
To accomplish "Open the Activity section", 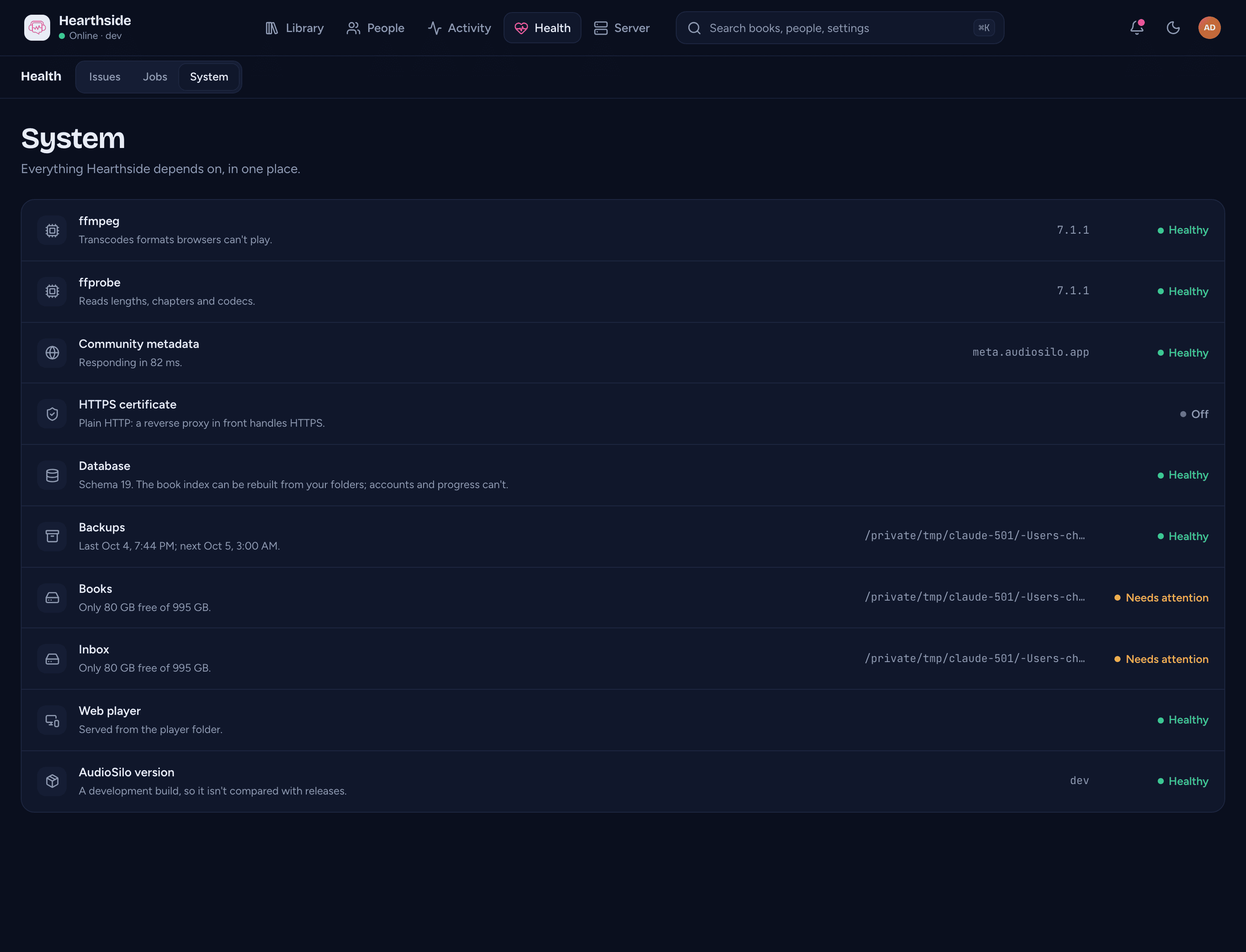I will [x=459, y=28].
